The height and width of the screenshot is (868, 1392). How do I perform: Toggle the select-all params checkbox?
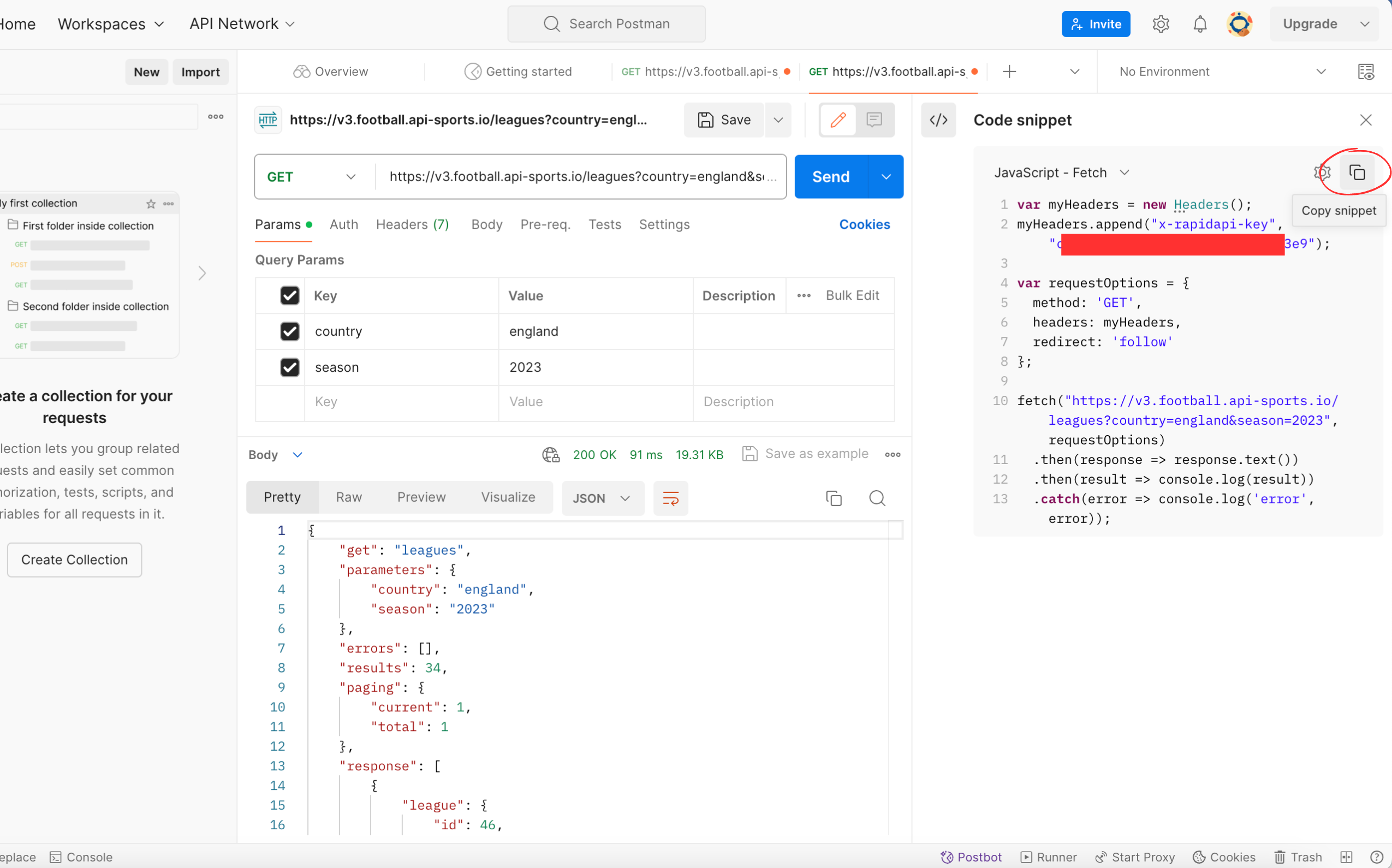pos(290,296)
